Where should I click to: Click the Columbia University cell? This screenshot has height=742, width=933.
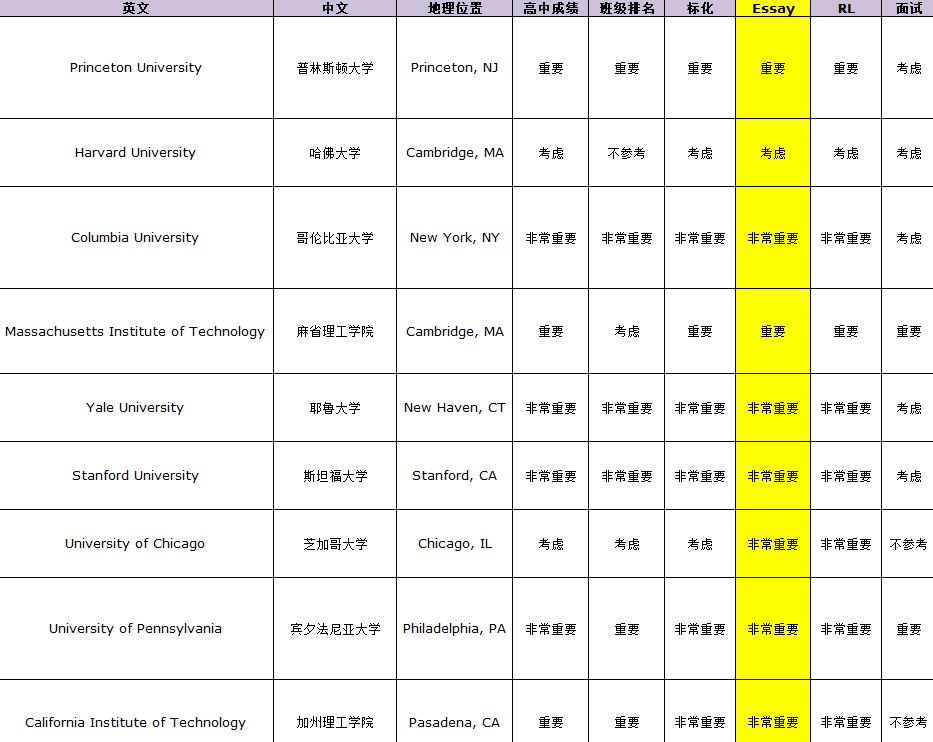[x=136, y=237]
